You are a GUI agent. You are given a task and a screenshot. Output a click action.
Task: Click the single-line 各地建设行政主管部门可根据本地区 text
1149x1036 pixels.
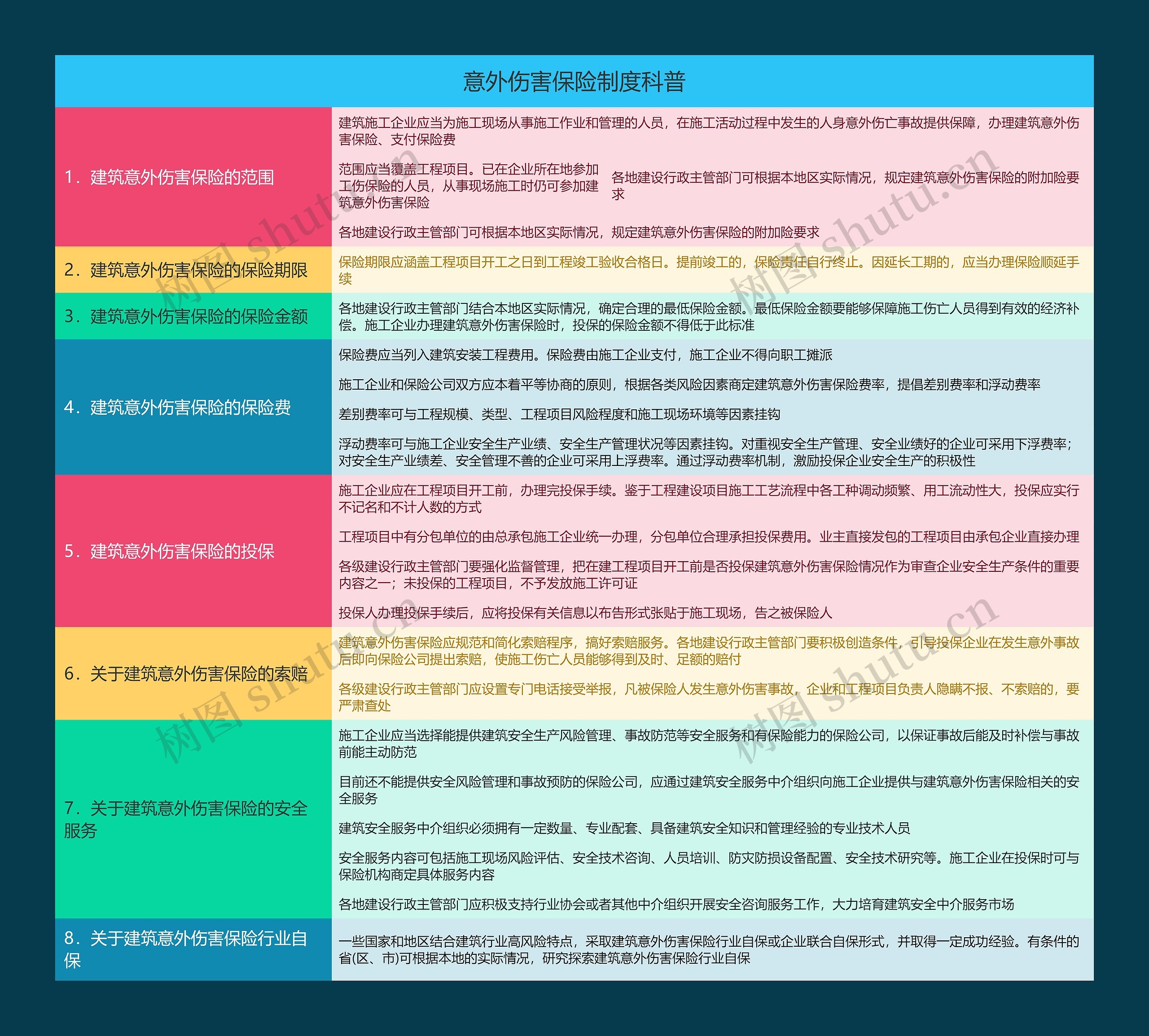coord(578,232)
